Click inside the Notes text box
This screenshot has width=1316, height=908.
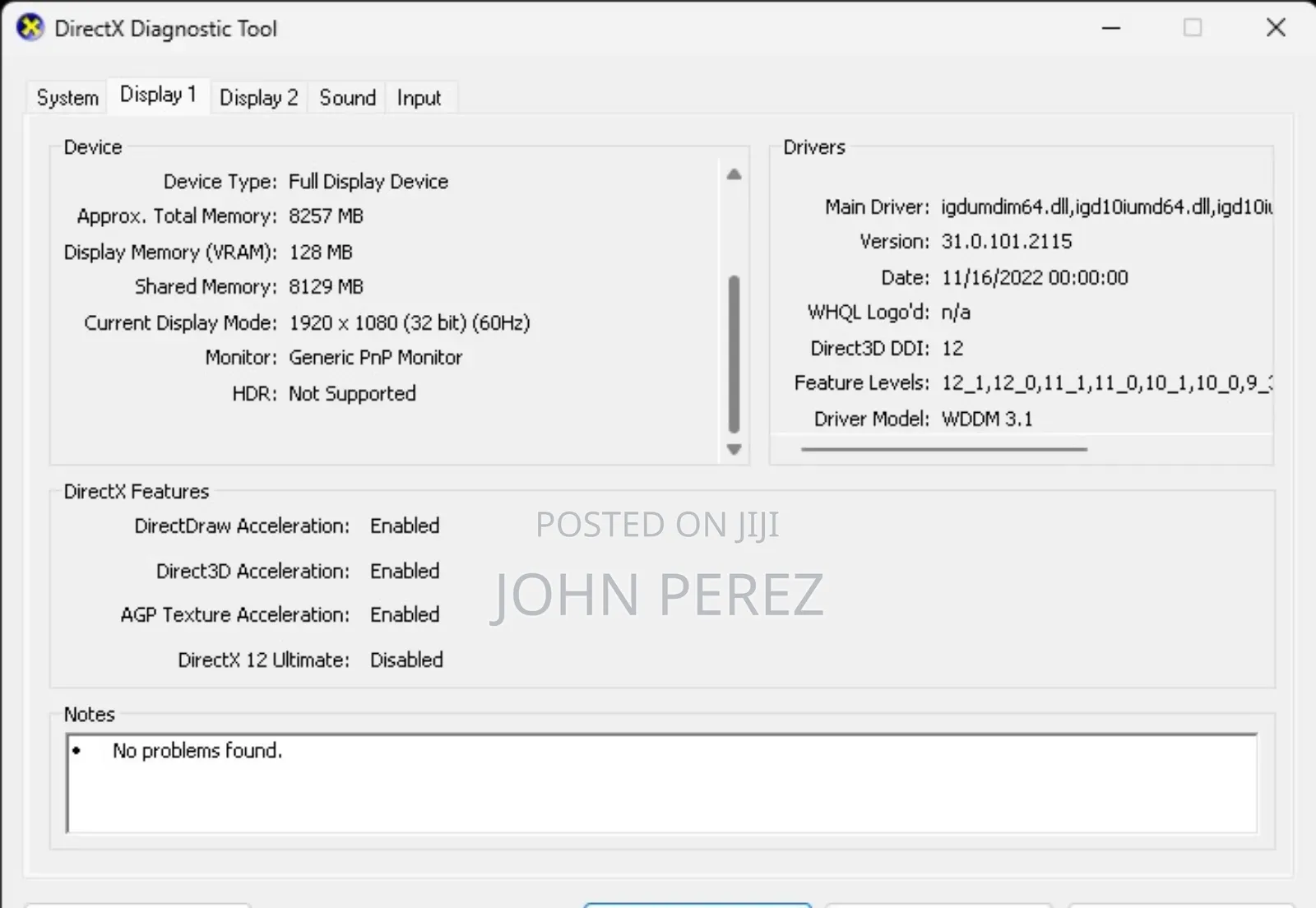(x=662, y=784)
